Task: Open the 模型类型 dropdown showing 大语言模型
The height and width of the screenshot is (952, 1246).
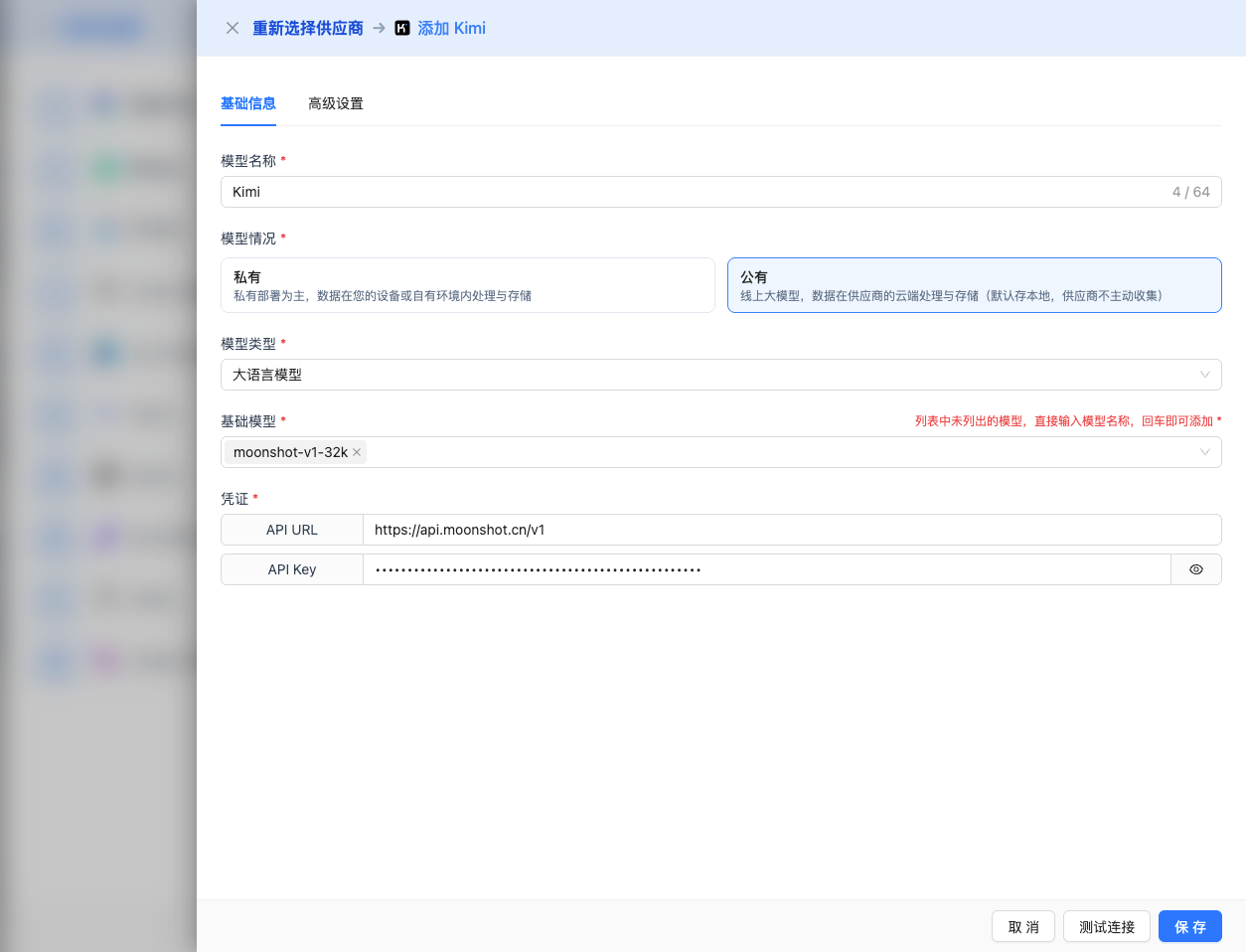Action: pos(720,375)
